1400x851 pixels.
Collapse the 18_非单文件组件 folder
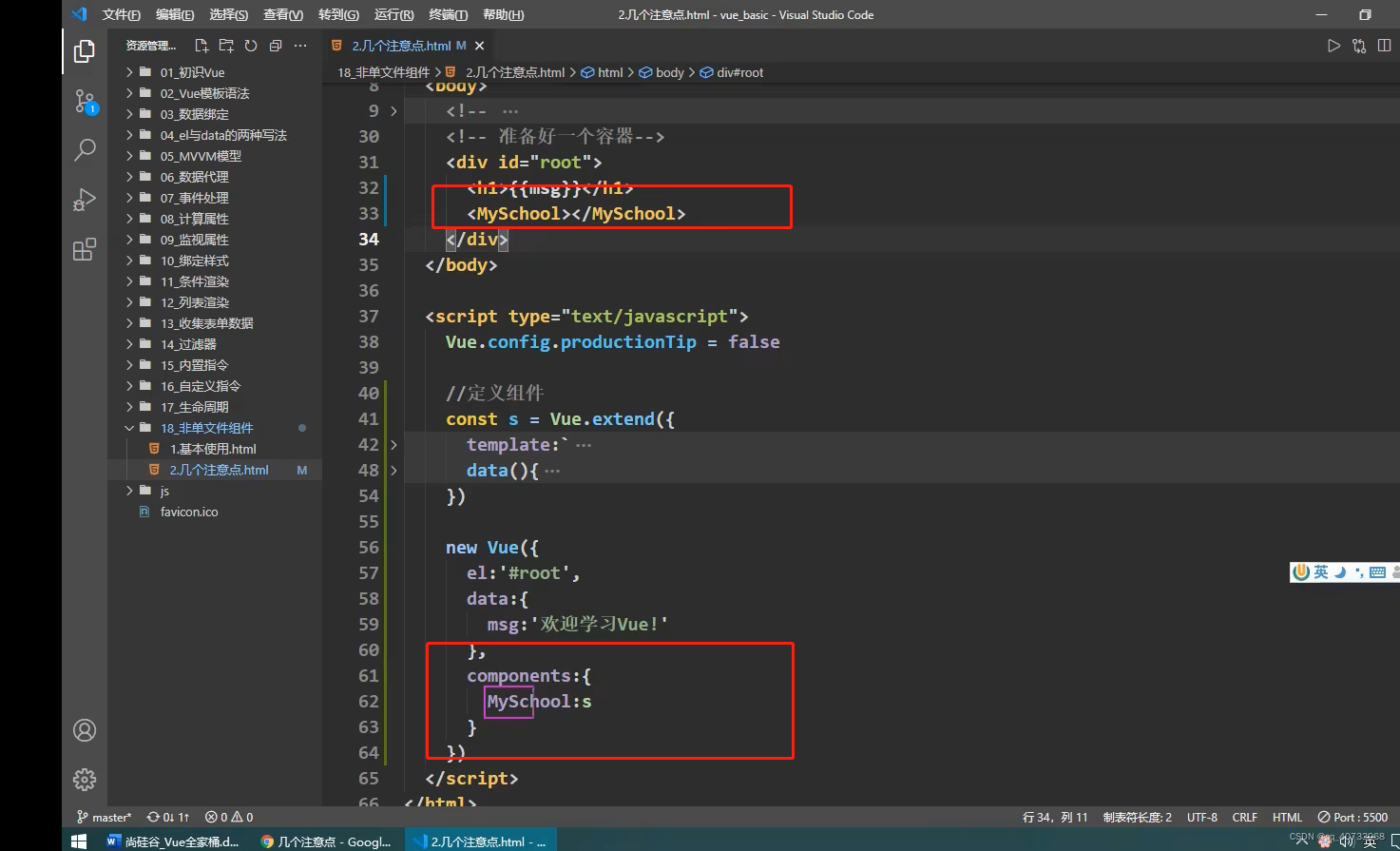coord(215,428)
